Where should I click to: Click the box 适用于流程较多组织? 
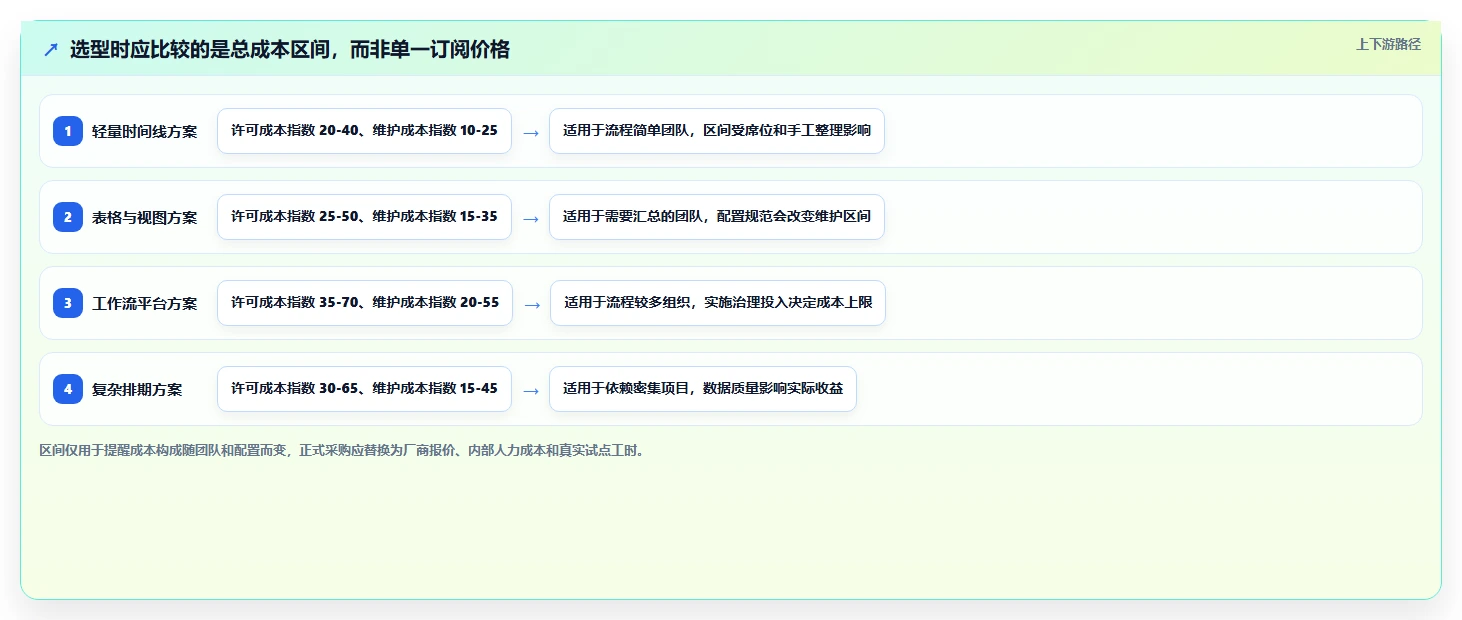point(718,303)
